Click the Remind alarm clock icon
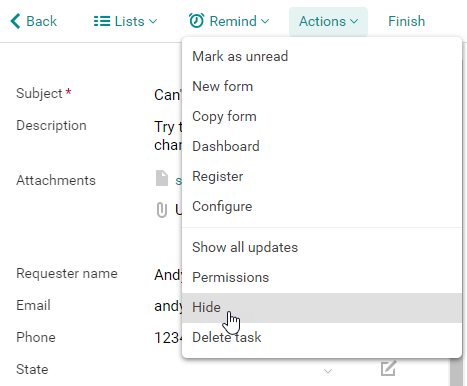The height and width of the screenshot is (386, 467). pos(196,21)
